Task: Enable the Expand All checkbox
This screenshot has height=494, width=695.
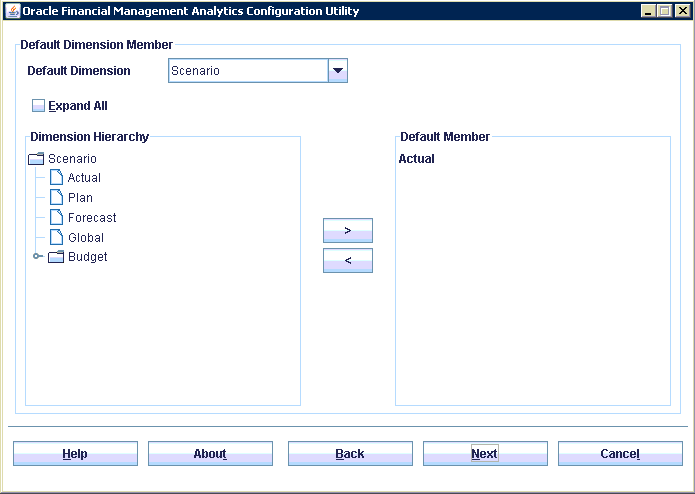Action: pos(38,105)
